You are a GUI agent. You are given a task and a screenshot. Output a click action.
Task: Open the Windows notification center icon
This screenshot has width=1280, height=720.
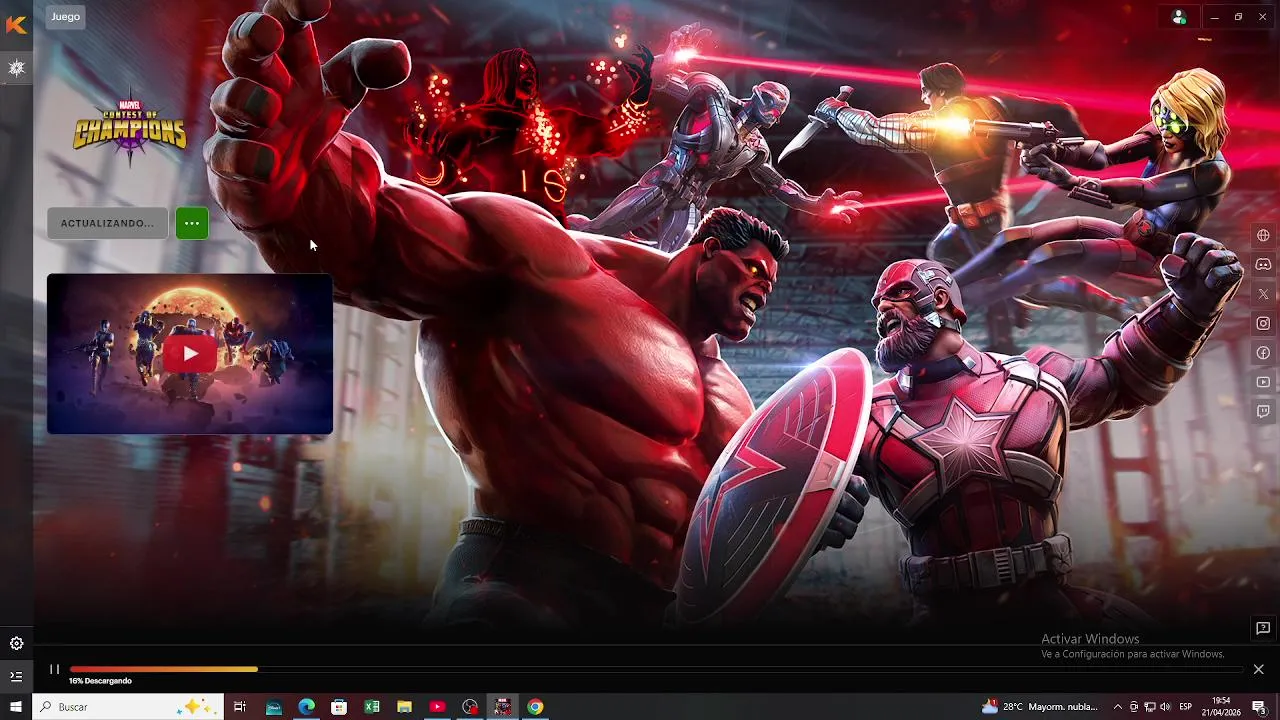pyautogui.click(x=1259, y=707)
